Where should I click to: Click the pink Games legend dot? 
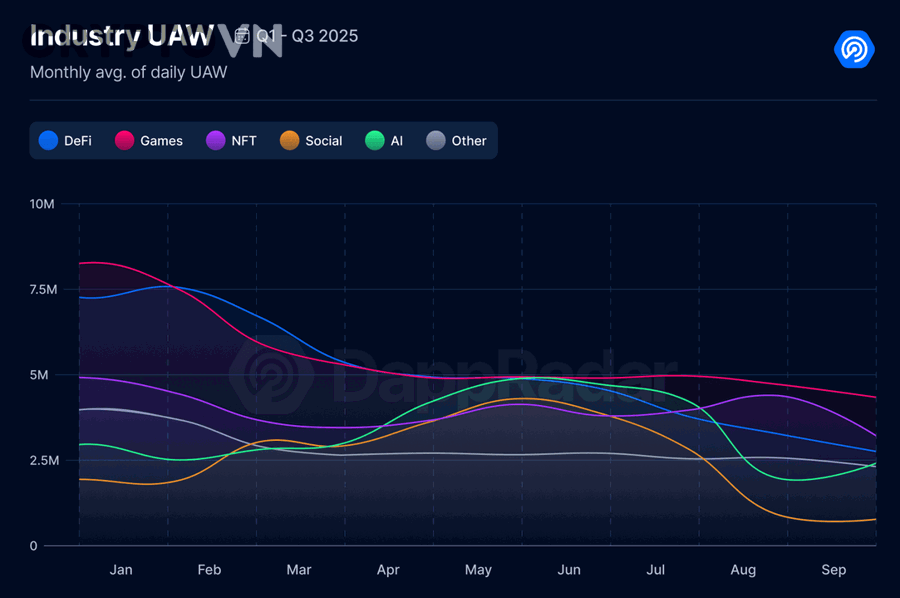point(125,141)
